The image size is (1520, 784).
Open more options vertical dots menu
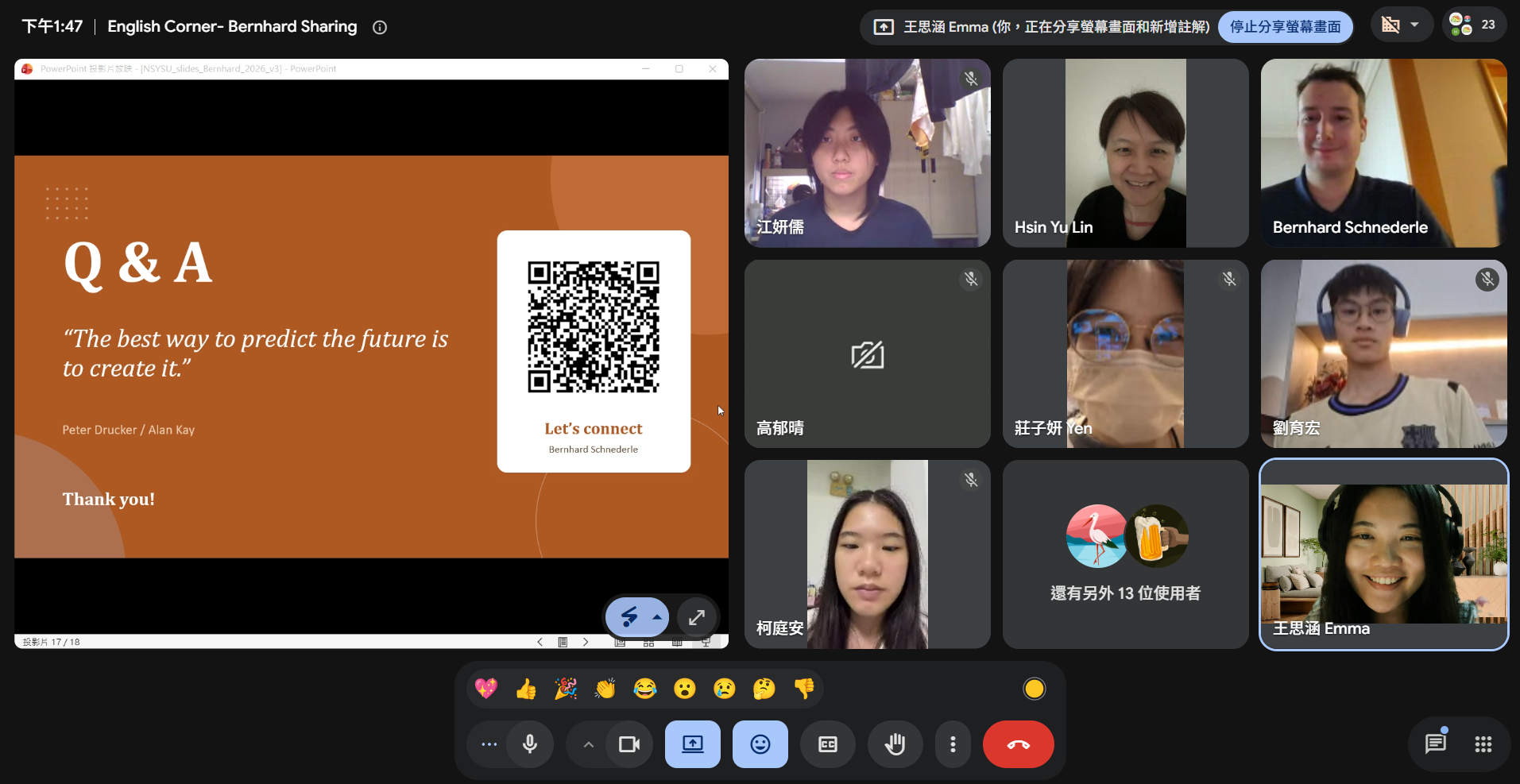[953, 744]
